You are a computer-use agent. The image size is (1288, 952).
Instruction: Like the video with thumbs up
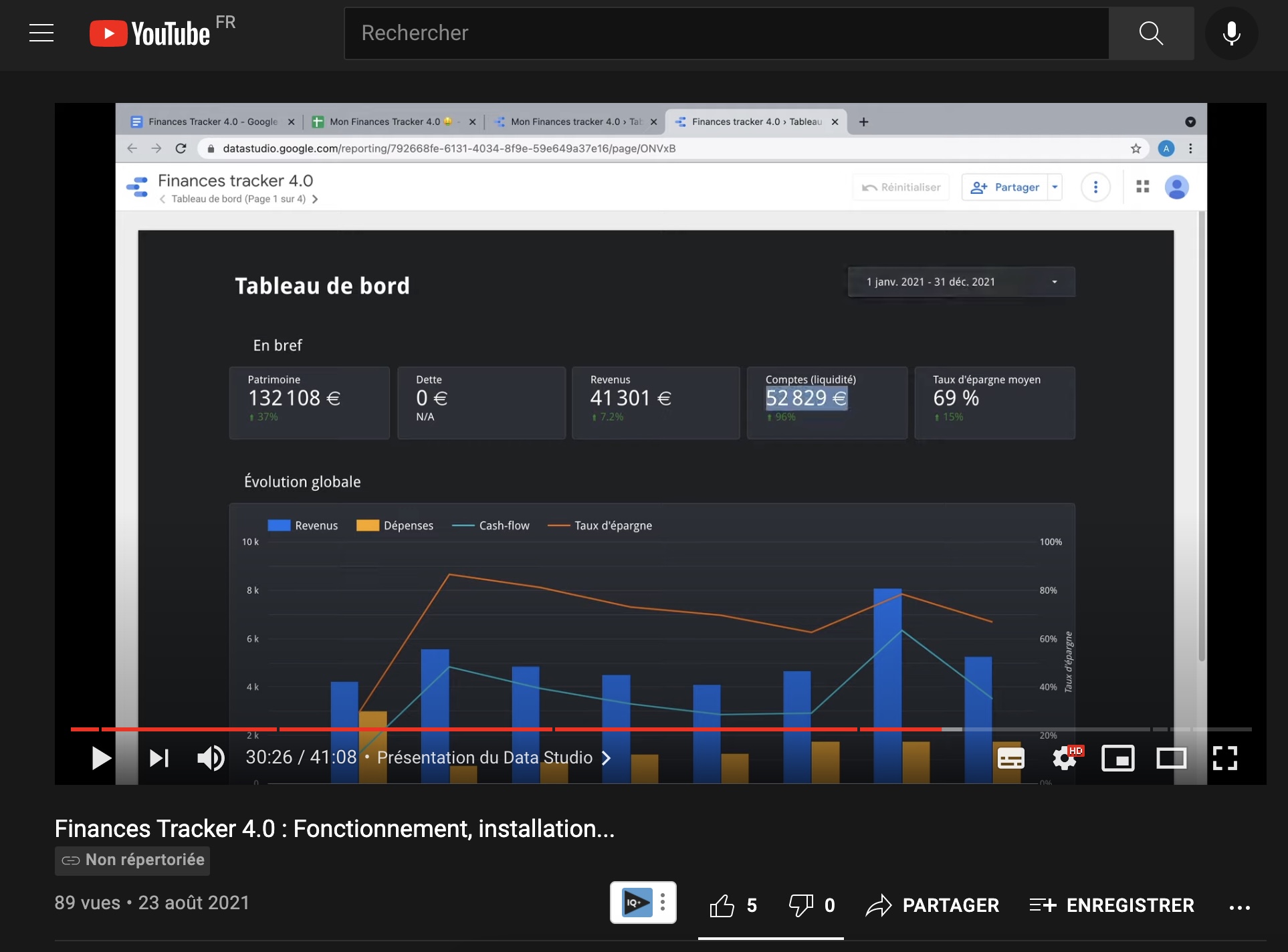click(x=723, y=906)
